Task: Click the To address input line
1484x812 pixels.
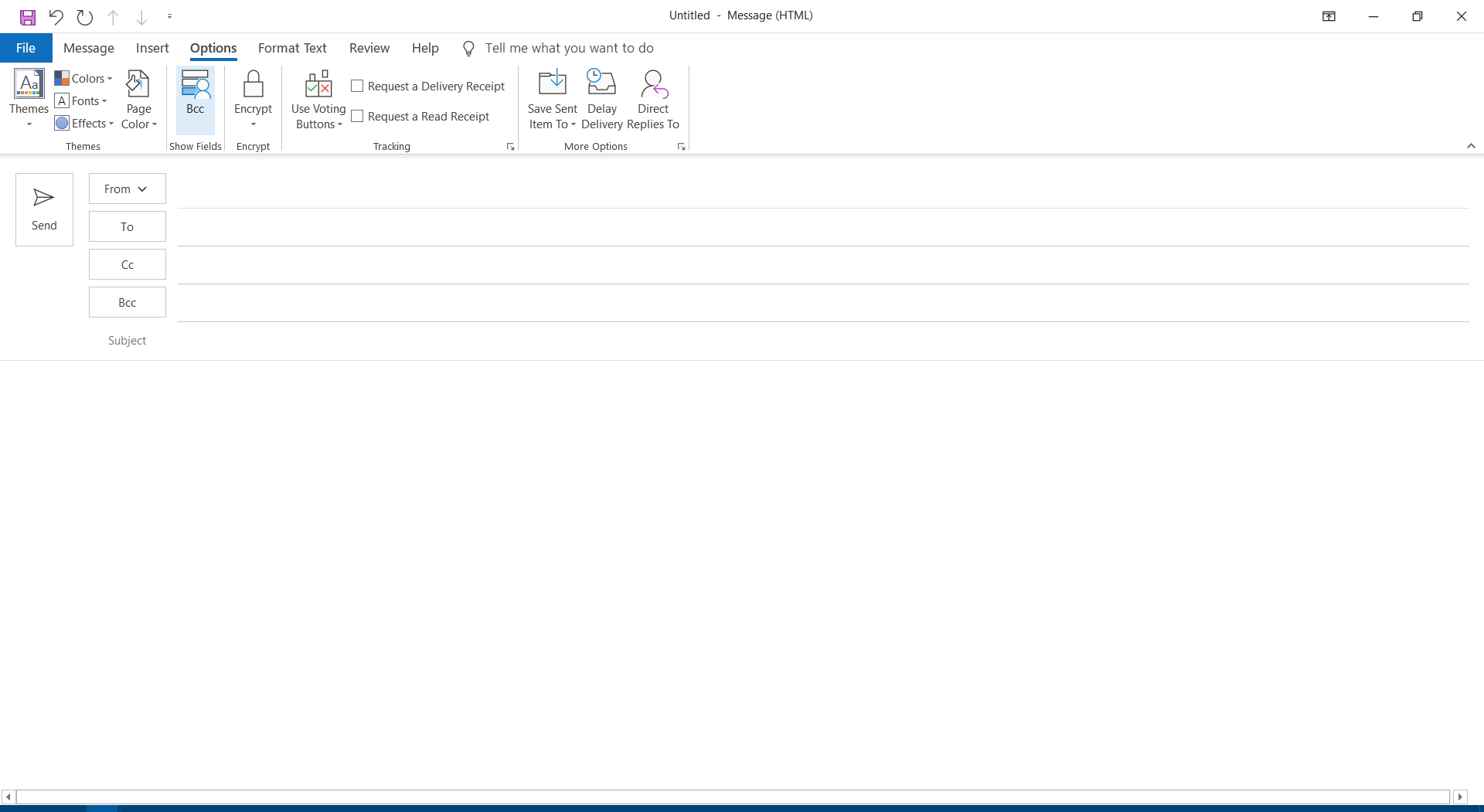Action: point(823,227)
